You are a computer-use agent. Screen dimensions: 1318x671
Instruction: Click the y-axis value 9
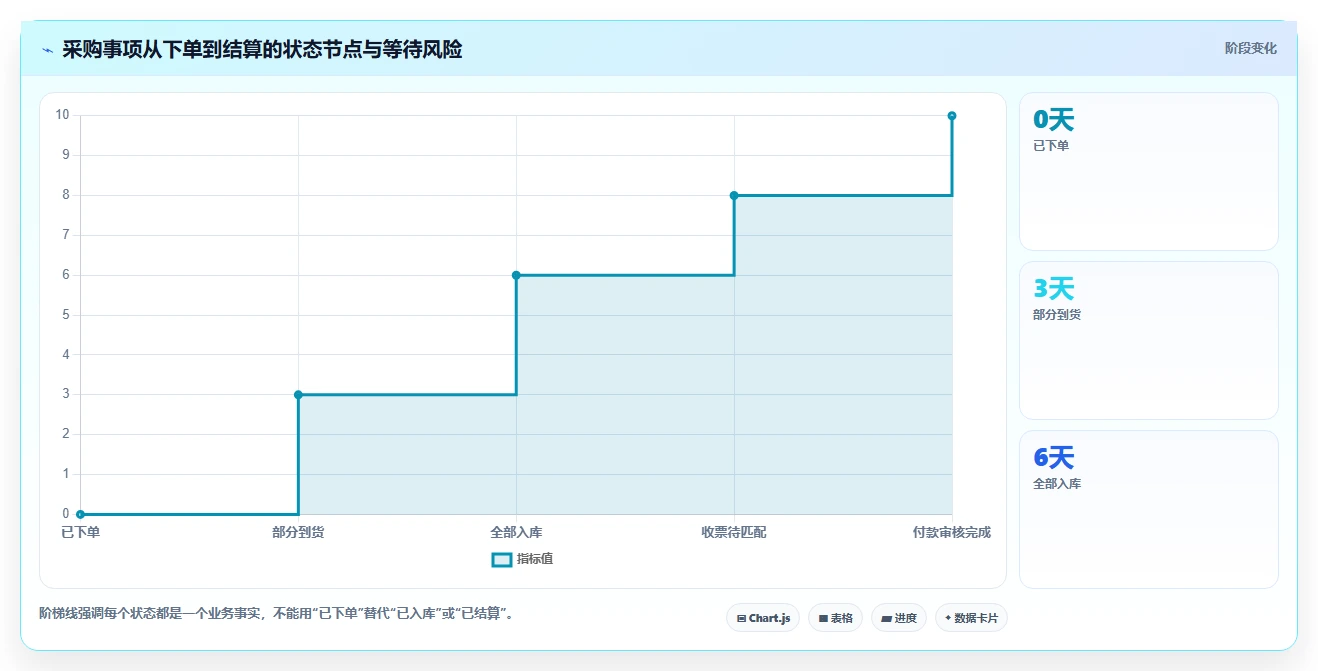click(66, 155)
